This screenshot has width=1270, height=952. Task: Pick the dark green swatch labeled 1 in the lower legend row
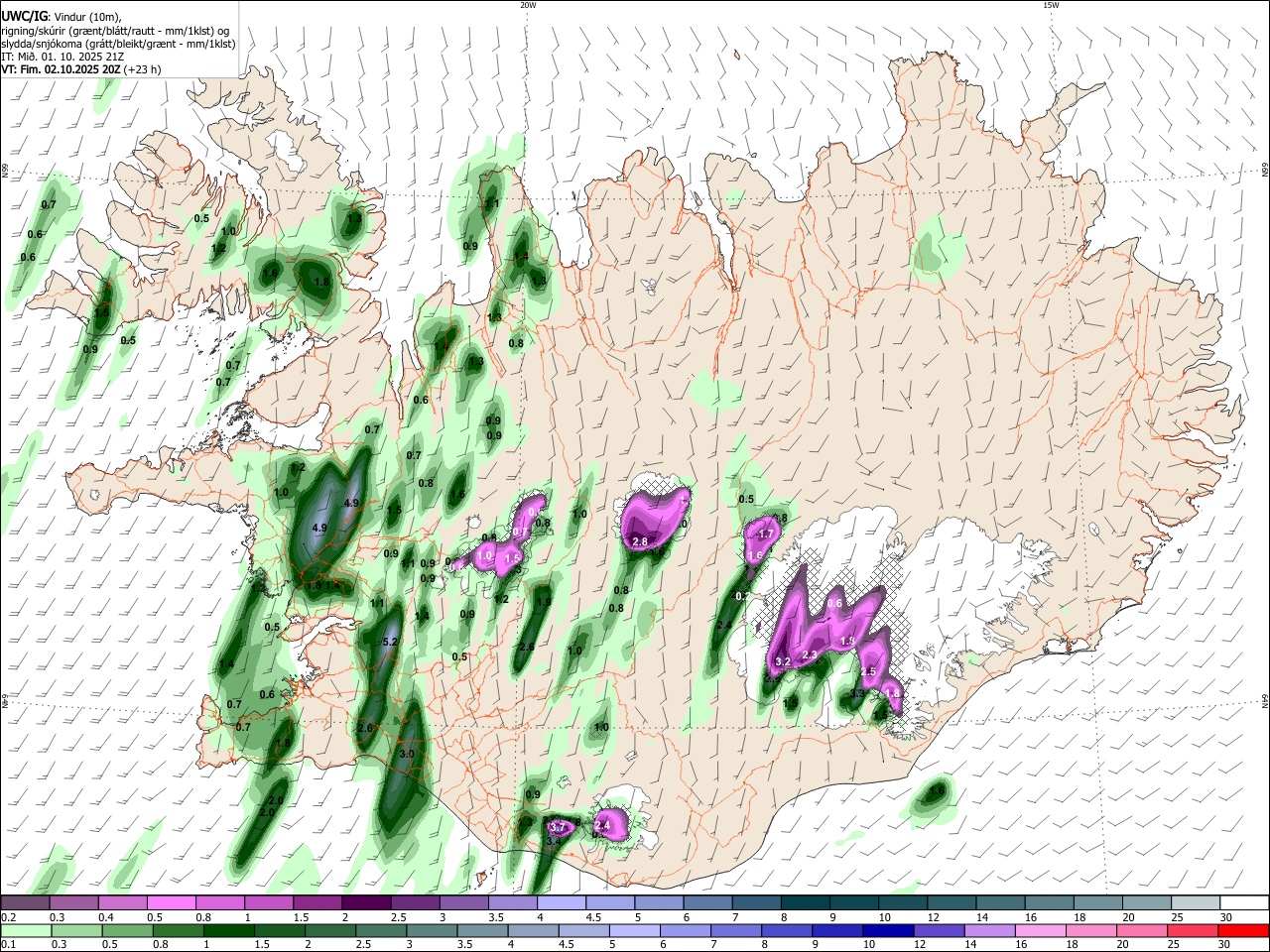(x=229, y=931)
